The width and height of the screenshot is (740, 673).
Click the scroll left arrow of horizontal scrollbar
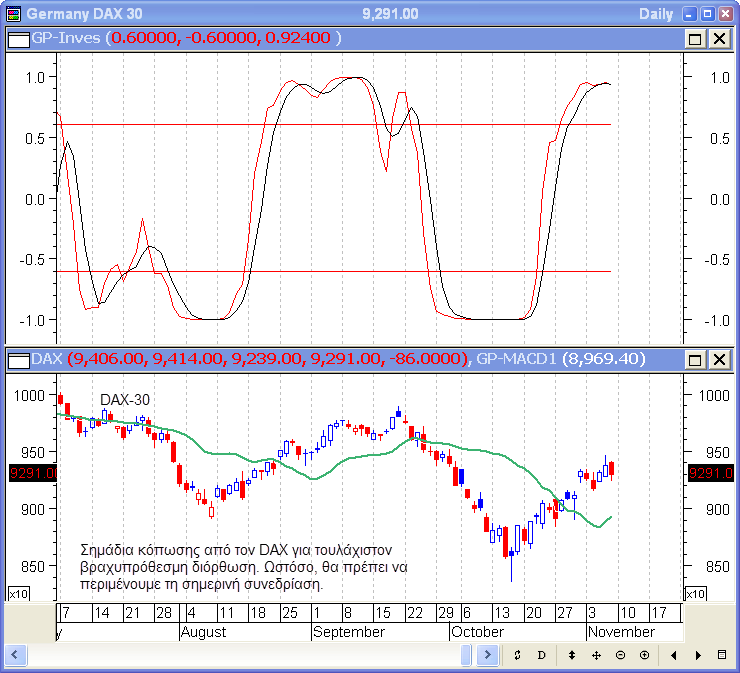coord(16,655)
